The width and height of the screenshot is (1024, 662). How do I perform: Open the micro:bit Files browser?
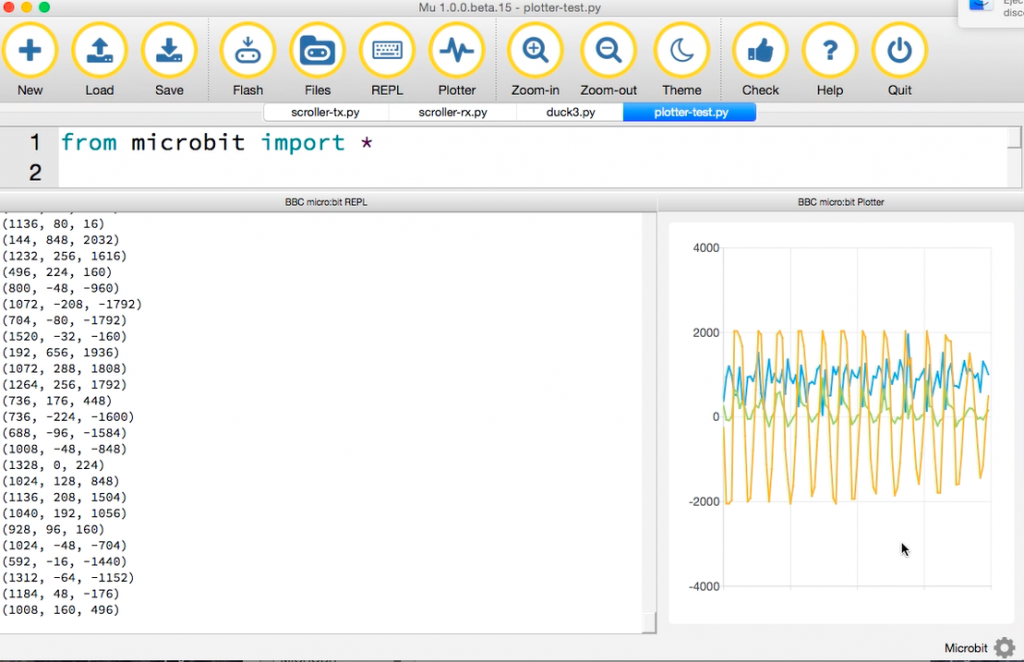point(317,51)
